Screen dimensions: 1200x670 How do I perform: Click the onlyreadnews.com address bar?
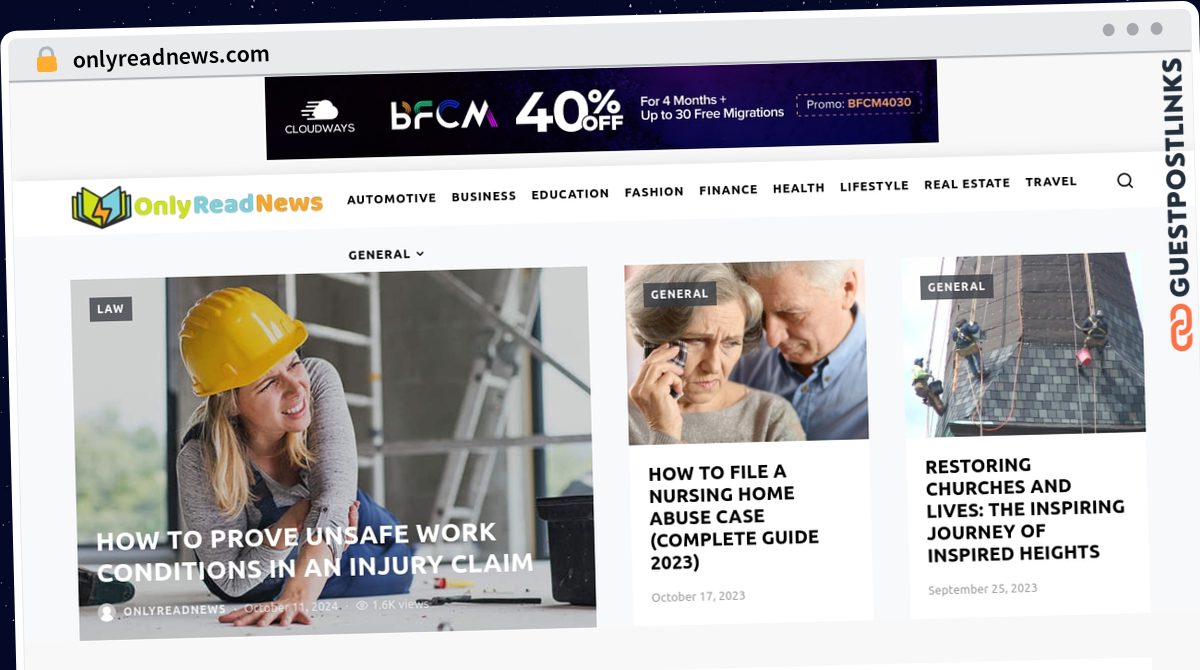(171, 57)
